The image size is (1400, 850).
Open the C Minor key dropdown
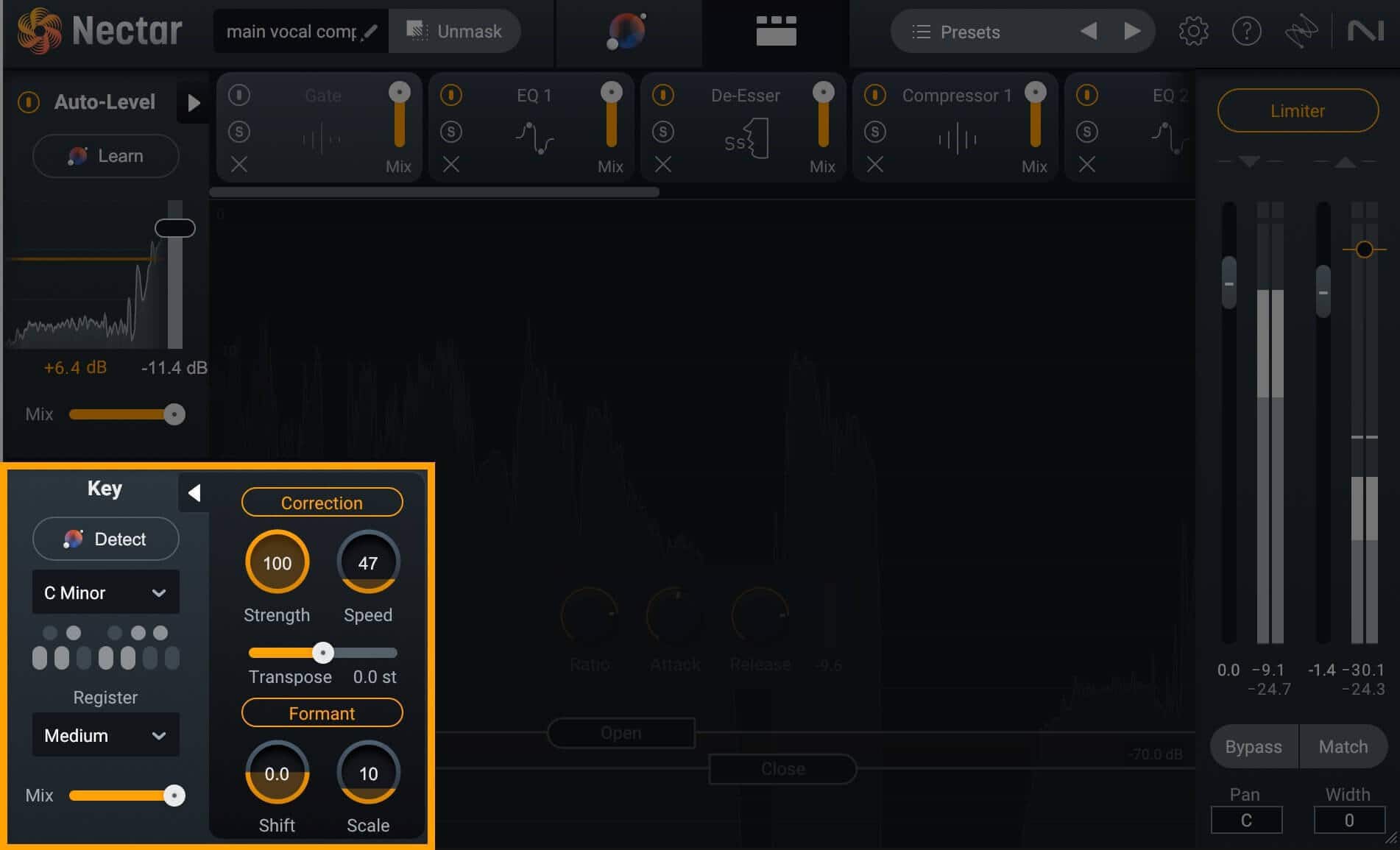point(105,592)
